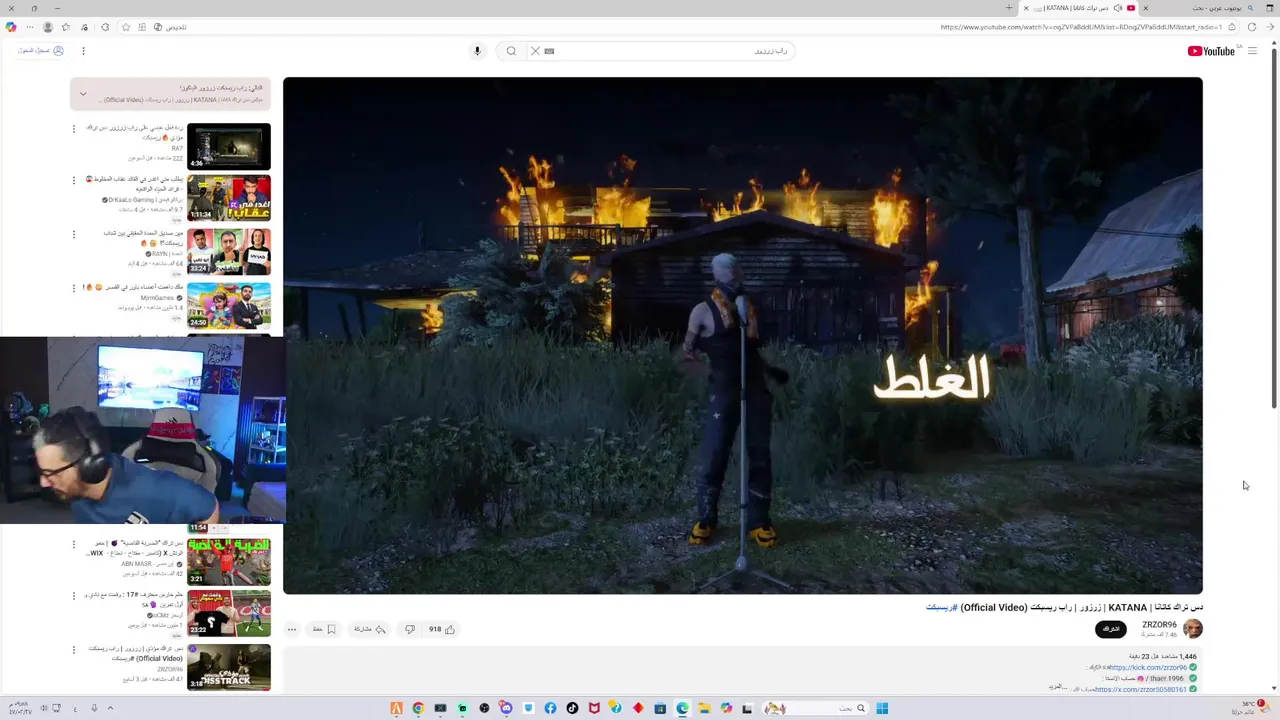Open options menu for the 33:24 video

pyautogui.click(x=73, y=234)
